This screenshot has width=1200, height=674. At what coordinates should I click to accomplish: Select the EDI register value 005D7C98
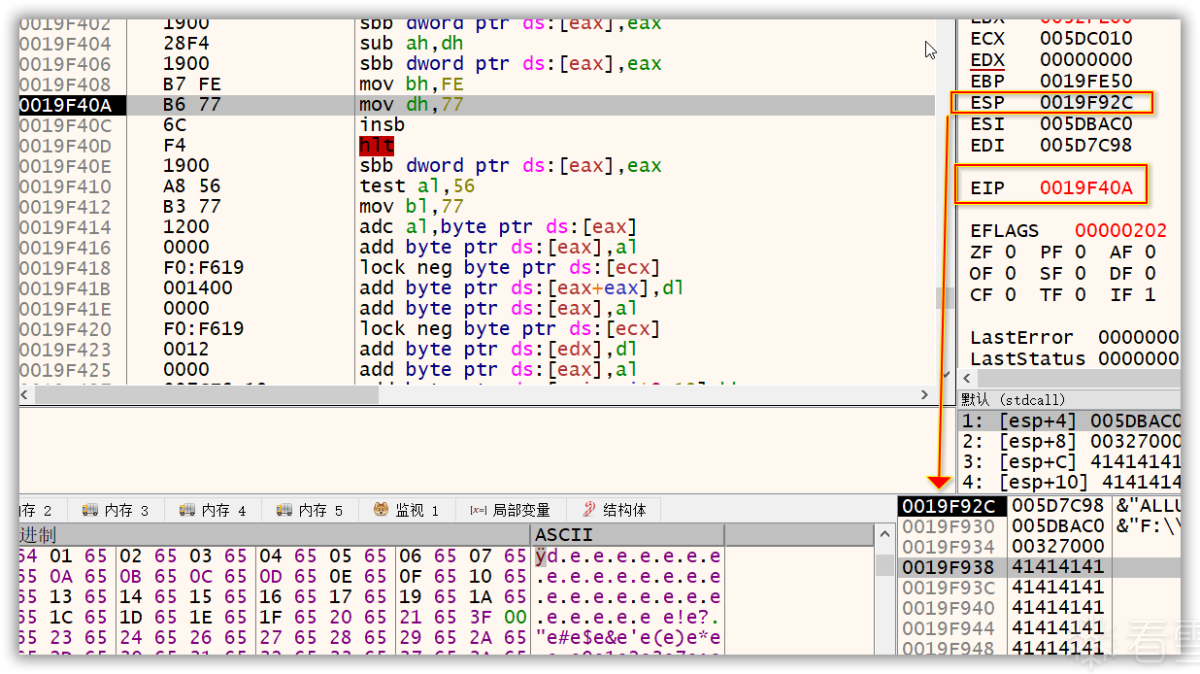pyautogui.click(x=1086, y=145)
